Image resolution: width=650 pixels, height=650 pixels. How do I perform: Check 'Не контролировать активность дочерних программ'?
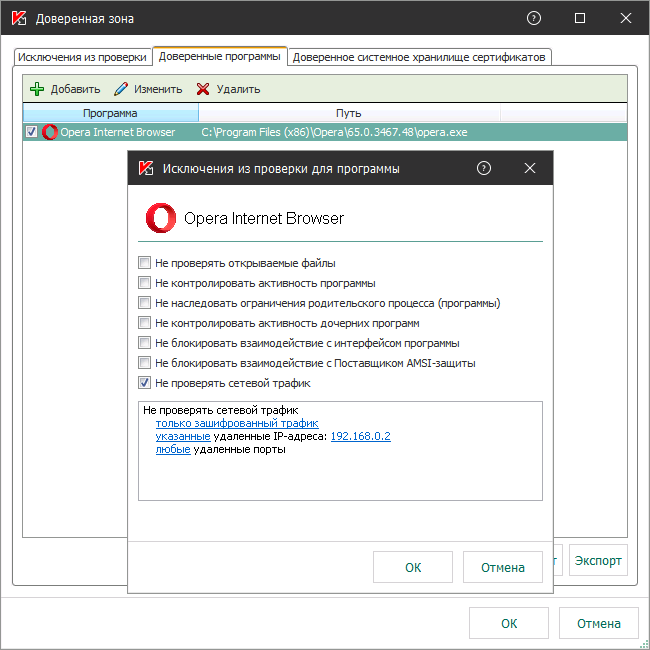point(144,322)
